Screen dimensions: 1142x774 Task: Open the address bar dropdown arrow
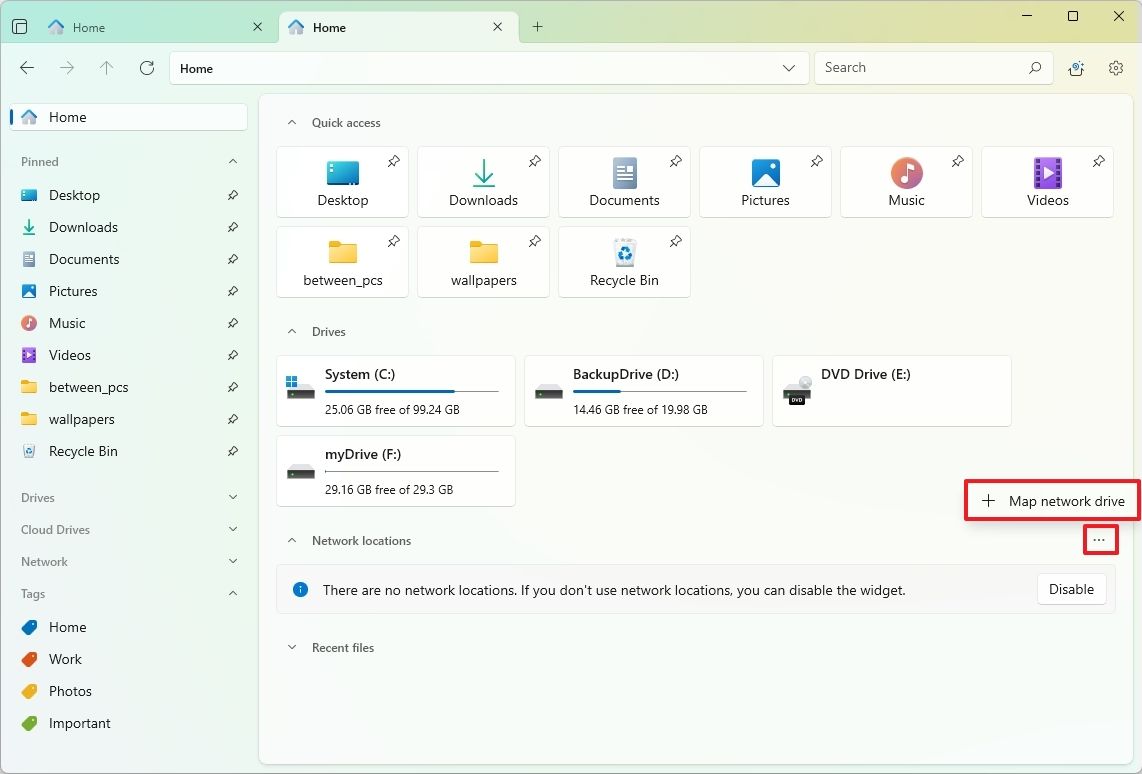click(x=789, y=68)
